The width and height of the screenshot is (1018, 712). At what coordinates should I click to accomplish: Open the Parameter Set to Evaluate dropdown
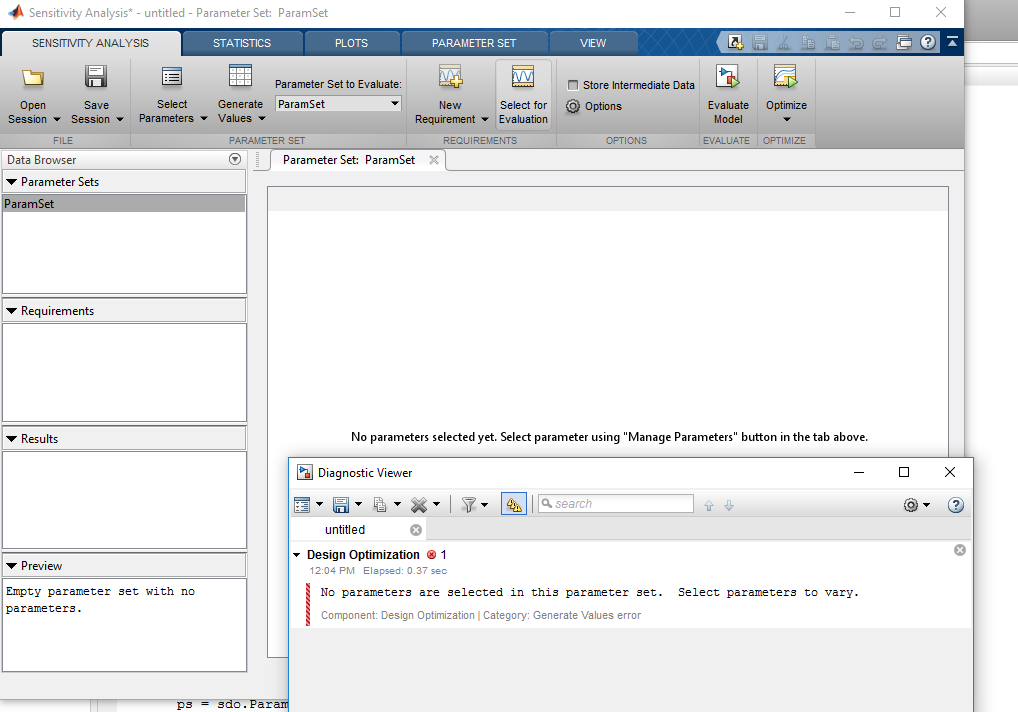click(x=338, y=104)
